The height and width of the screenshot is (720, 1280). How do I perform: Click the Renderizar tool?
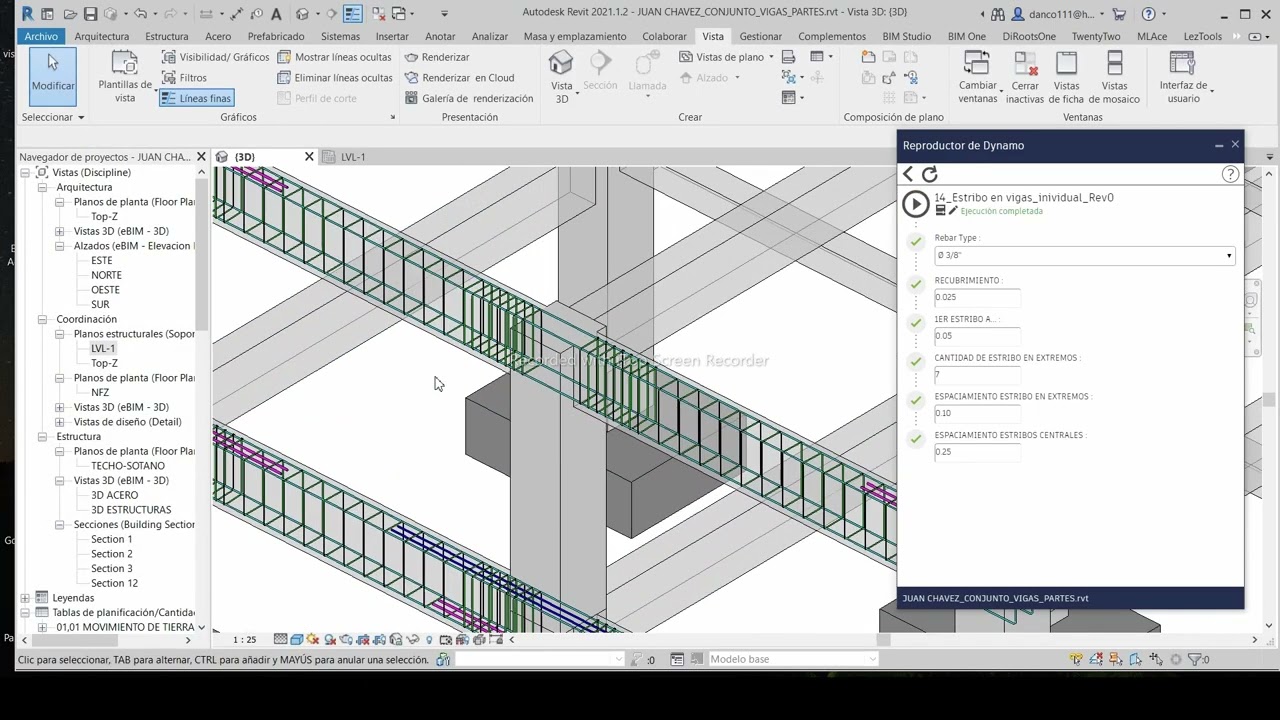(x=437, y=57)
